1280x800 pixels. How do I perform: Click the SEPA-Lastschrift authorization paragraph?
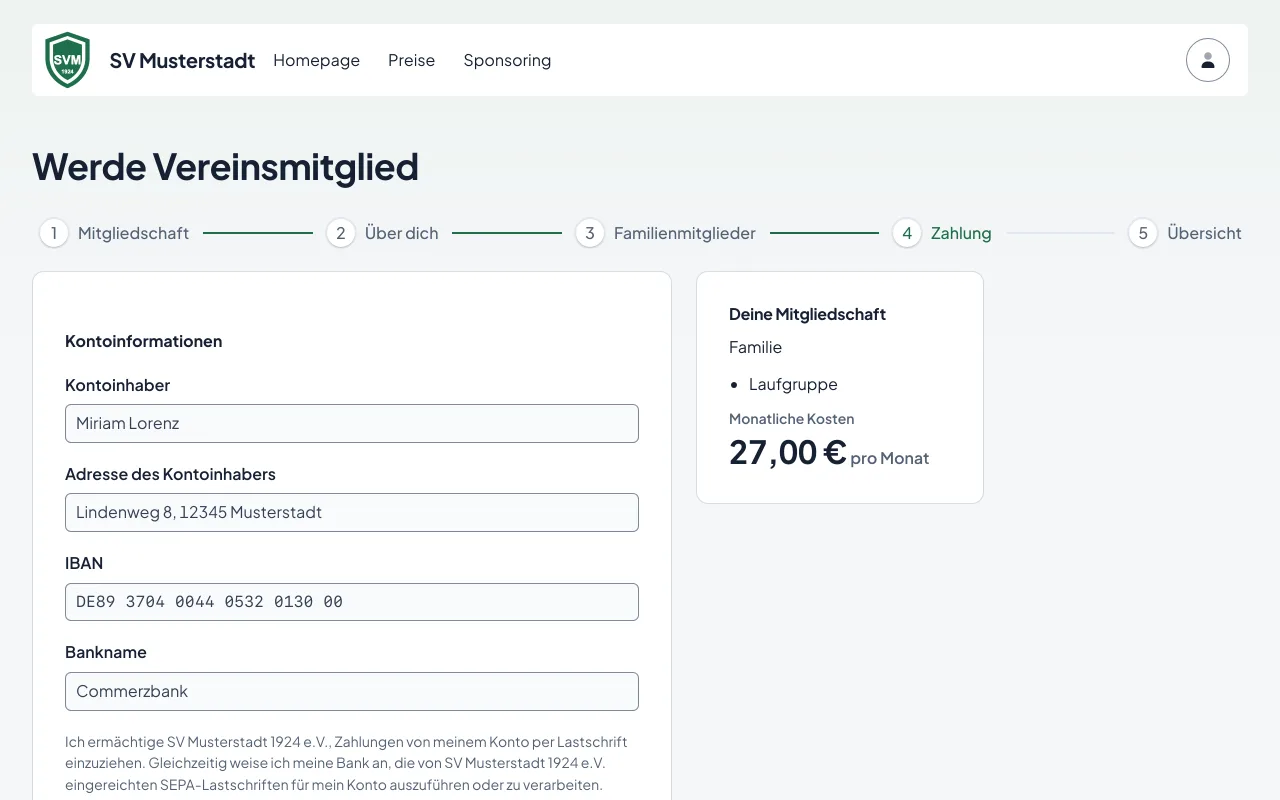click(346, 764)
